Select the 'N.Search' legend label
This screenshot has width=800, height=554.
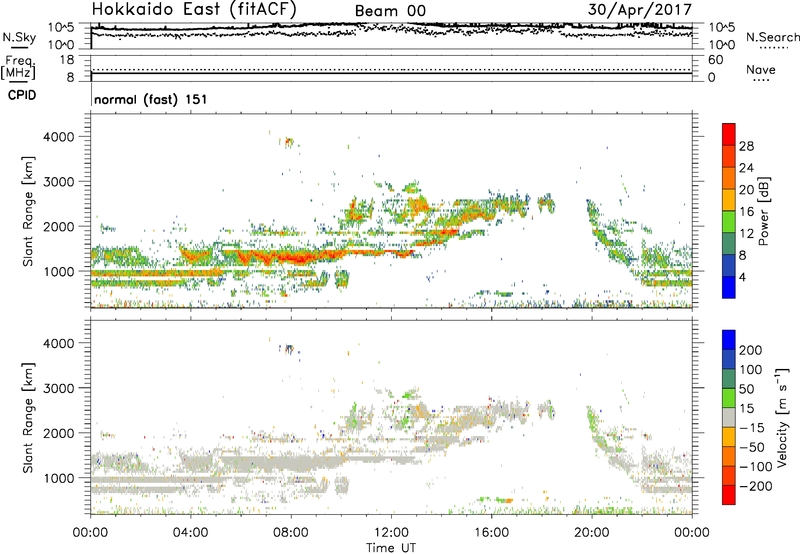772,37
